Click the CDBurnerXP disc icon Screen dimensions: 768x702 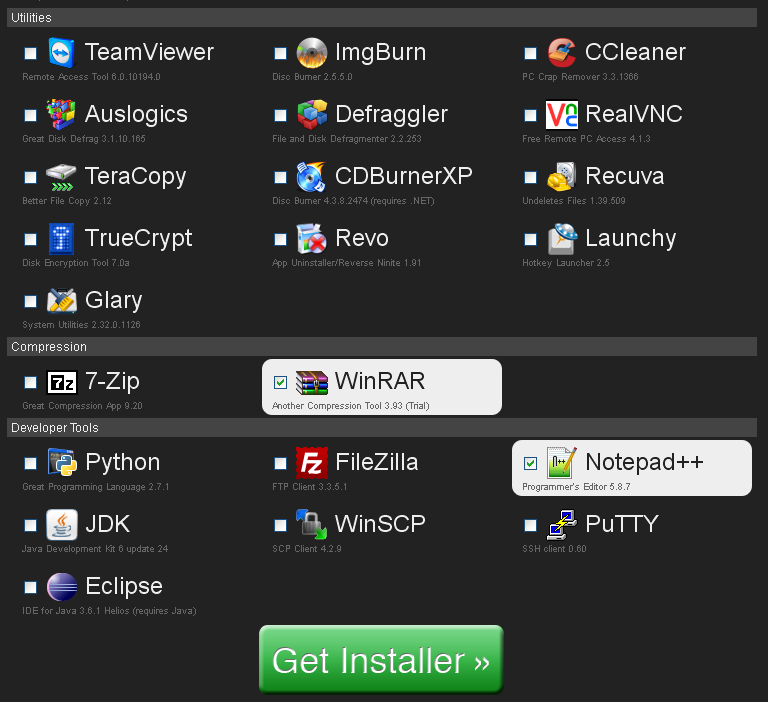tap(311, 176)
